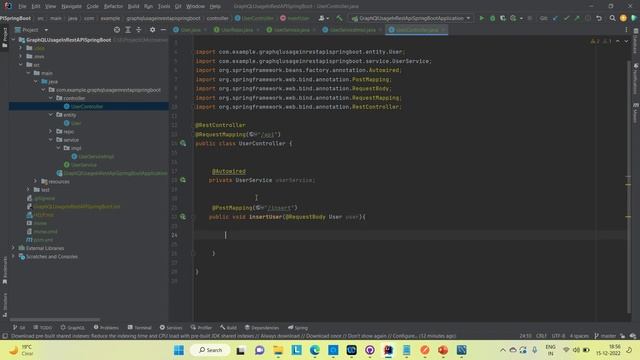Click Git push arrow icon
The height and width of the screenshot is (360, 640).
(577, 18)
